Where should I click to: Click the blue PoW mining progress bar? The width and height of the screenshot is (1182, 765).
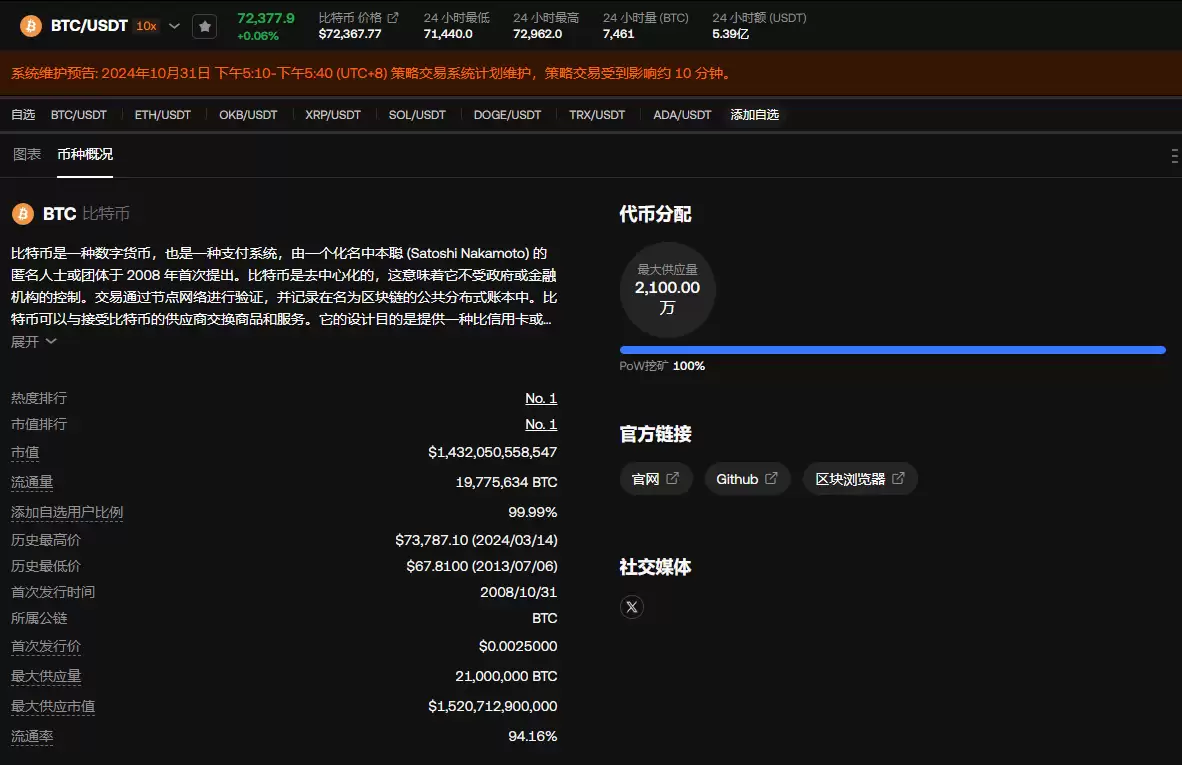coord(892,350)
